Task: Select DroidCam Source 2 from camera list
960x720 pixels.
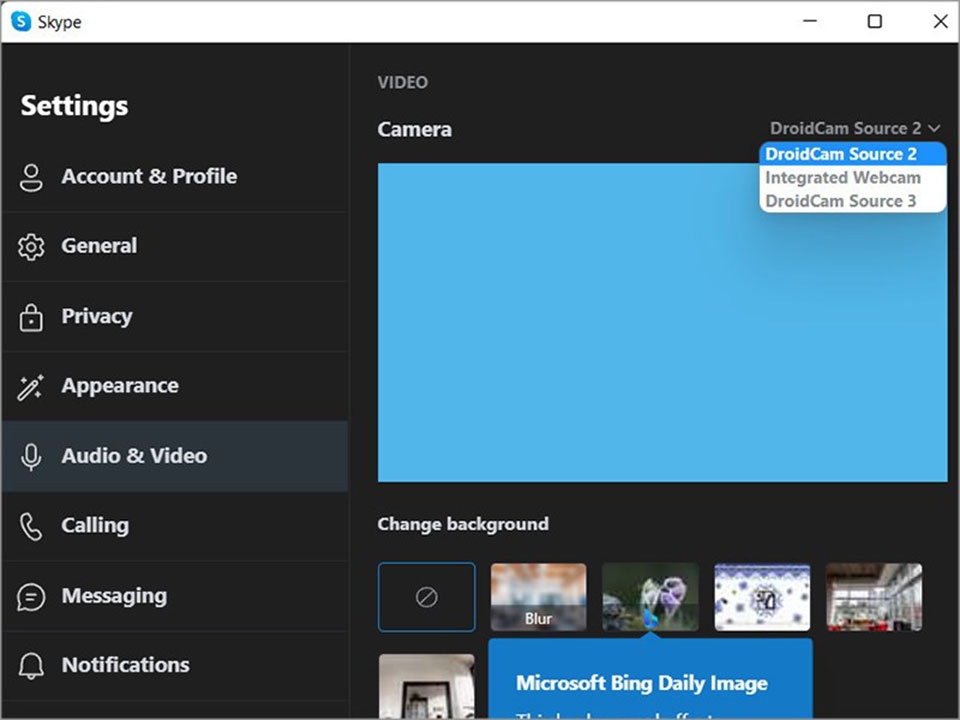Action: click(x=841, y=154)
